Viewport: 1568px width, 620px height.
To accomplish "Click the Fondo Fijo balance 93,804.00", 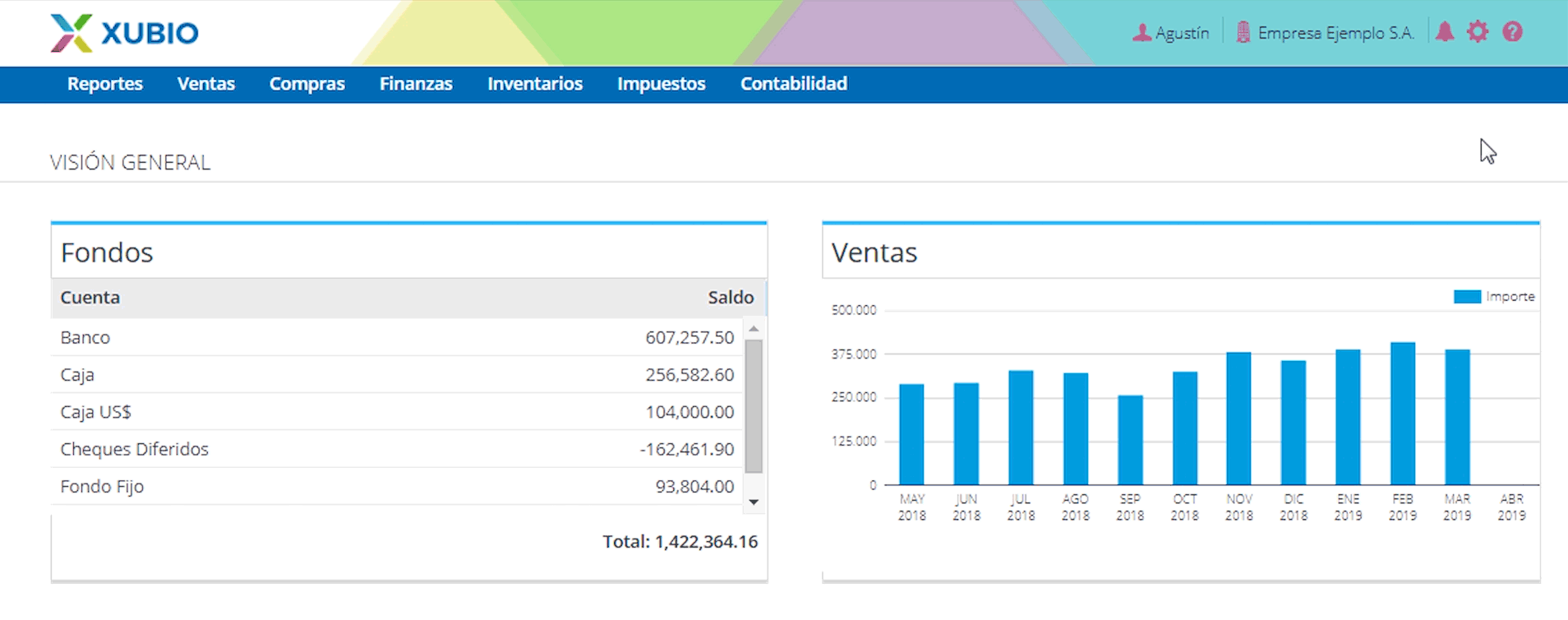I will pos(694,486).
